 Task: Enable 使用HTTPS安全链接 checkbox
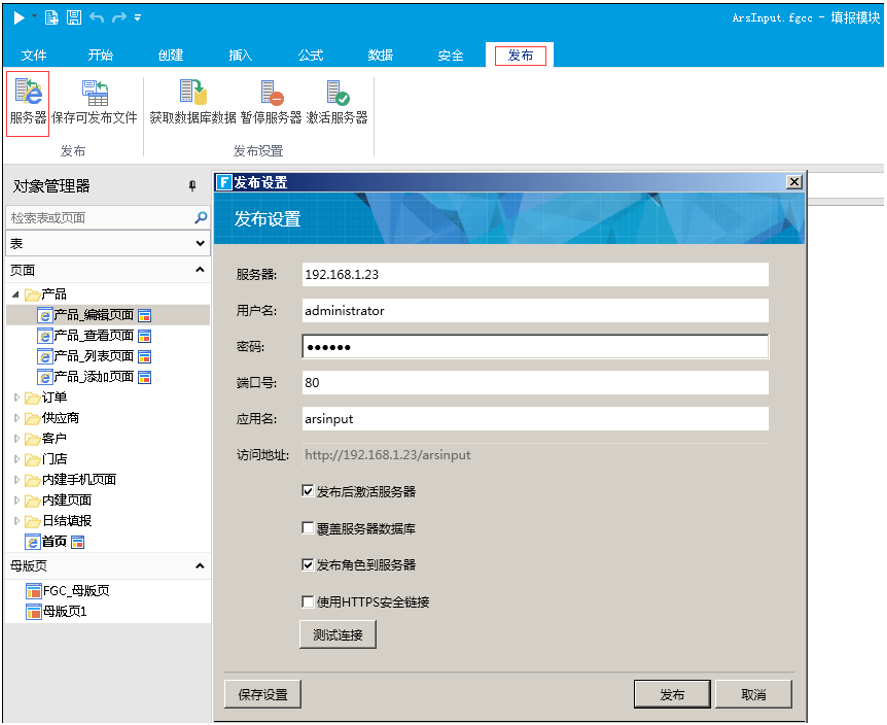pos(308,602)
